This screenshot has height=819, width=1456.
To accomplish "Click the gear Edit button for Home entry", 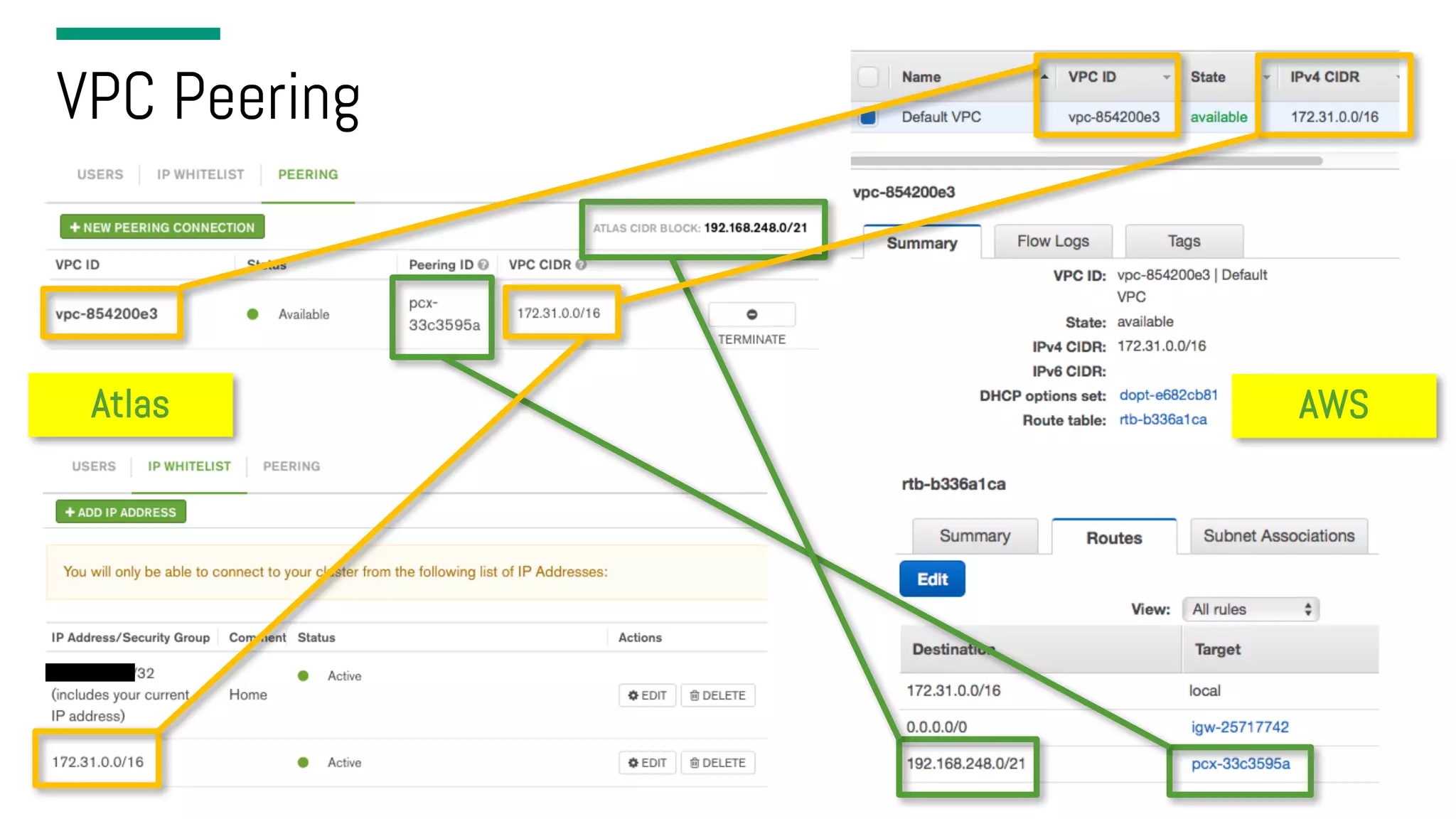I will [647, 695].
